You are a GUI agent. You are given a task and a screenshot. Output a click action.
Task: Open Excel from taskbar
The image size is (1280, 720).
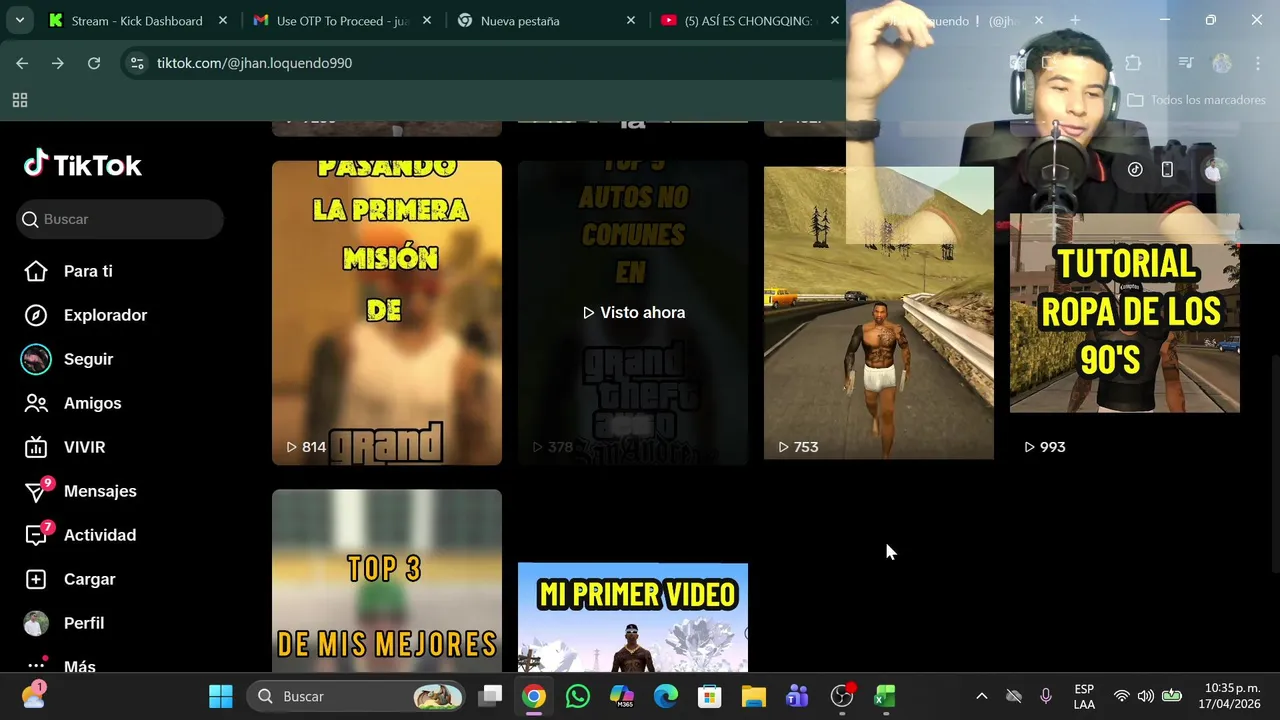point(886,696)
